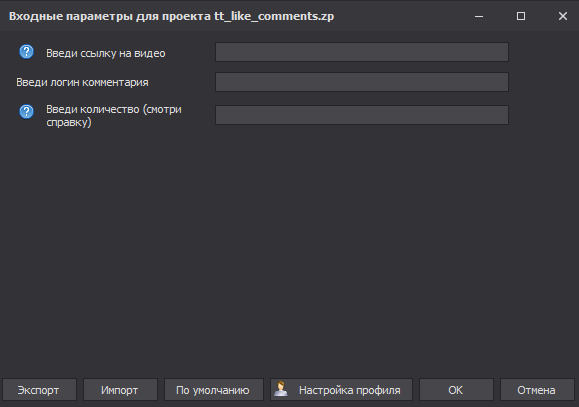Minimize the input parameters window
This screenshot has width=579, height=407.
(x=479, y=16)
